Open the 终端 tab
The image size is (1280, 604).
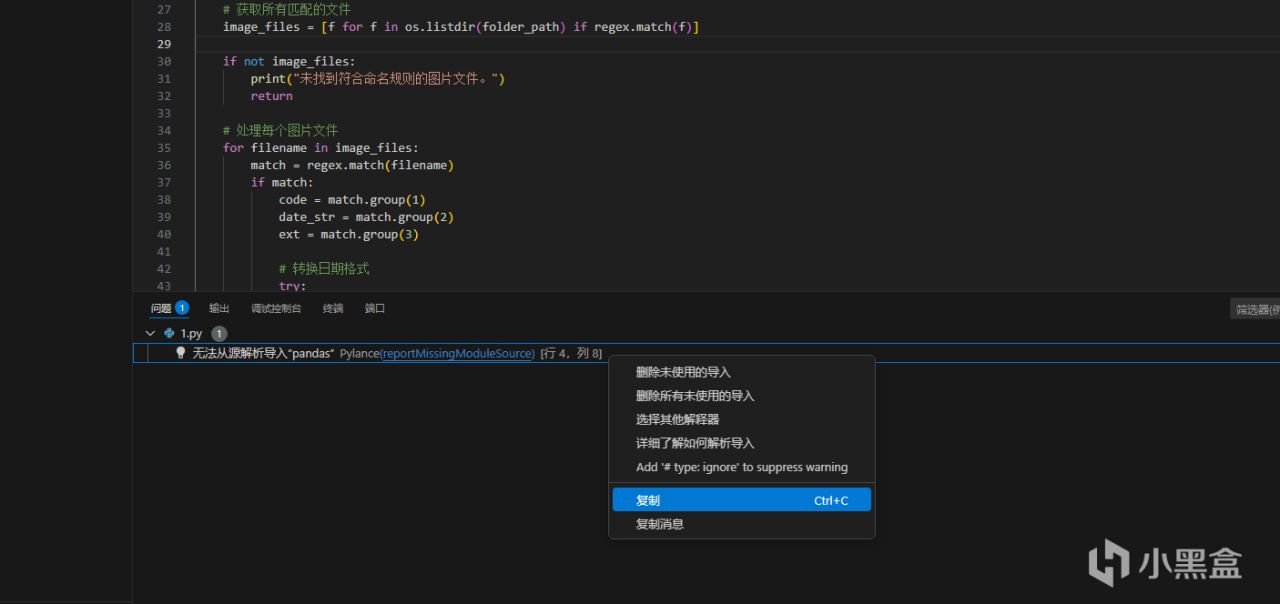(333, 308)
